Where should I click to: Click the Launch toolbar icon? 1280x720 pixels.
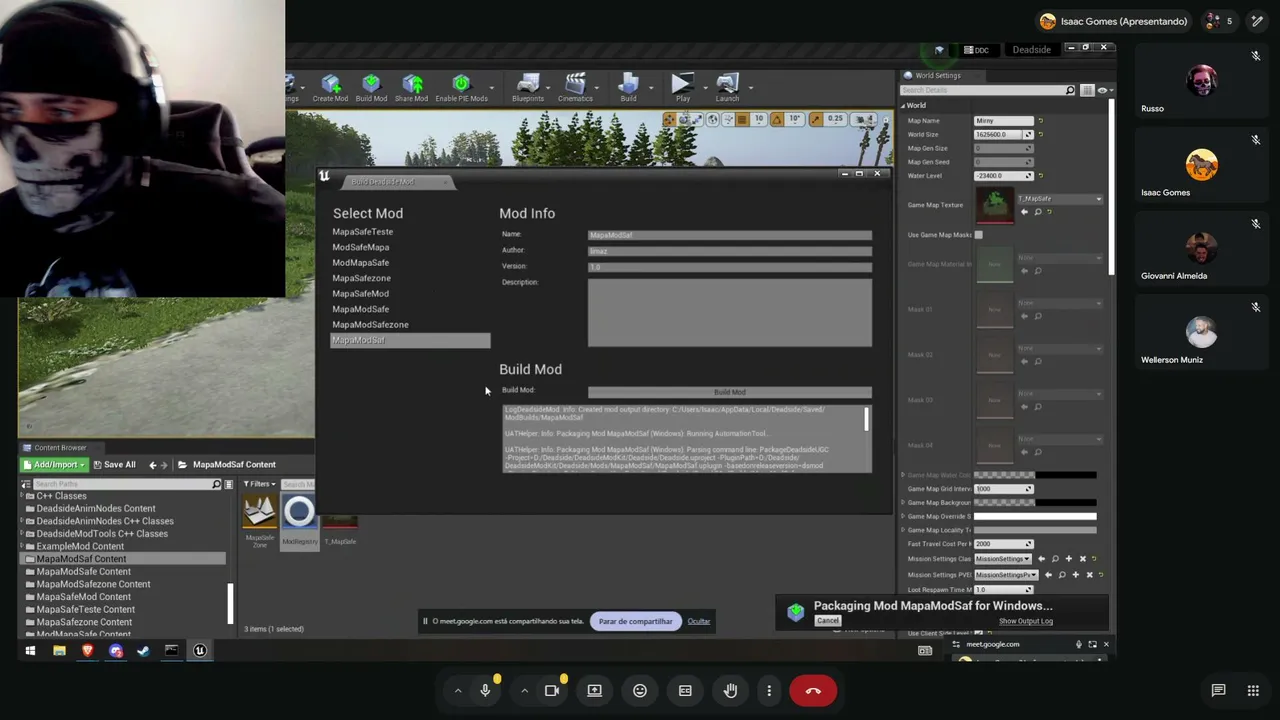[x=727, y=85]
